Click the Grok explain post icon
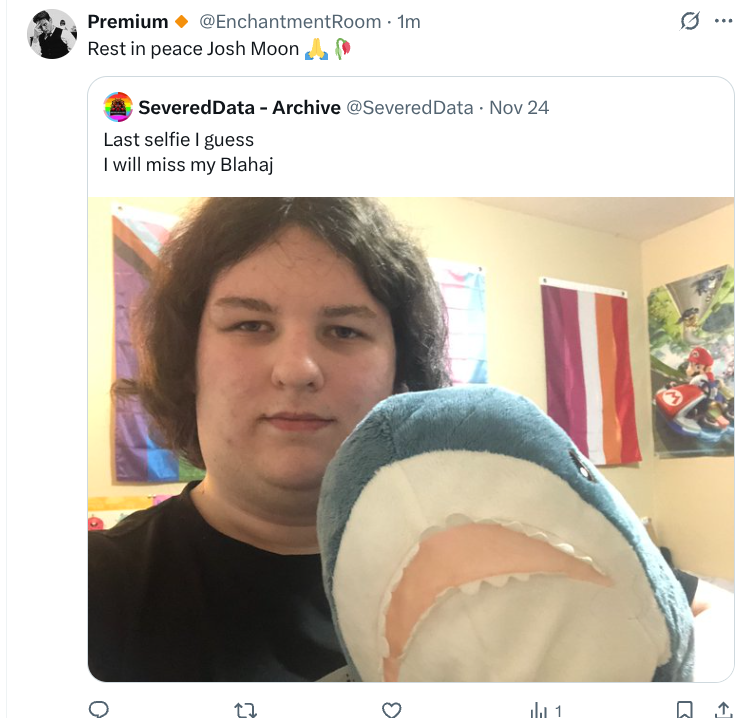The width and height of the screenshot is (750, 718). tap(689, 21)
